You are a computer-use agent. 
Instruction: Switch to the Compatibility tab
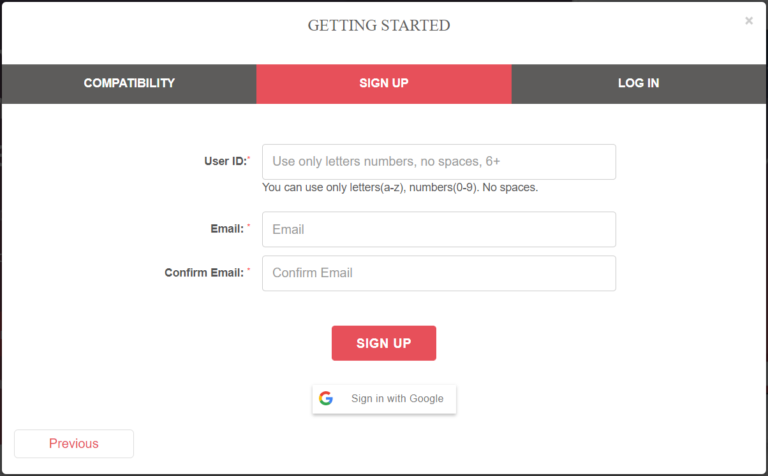(129, 84)
